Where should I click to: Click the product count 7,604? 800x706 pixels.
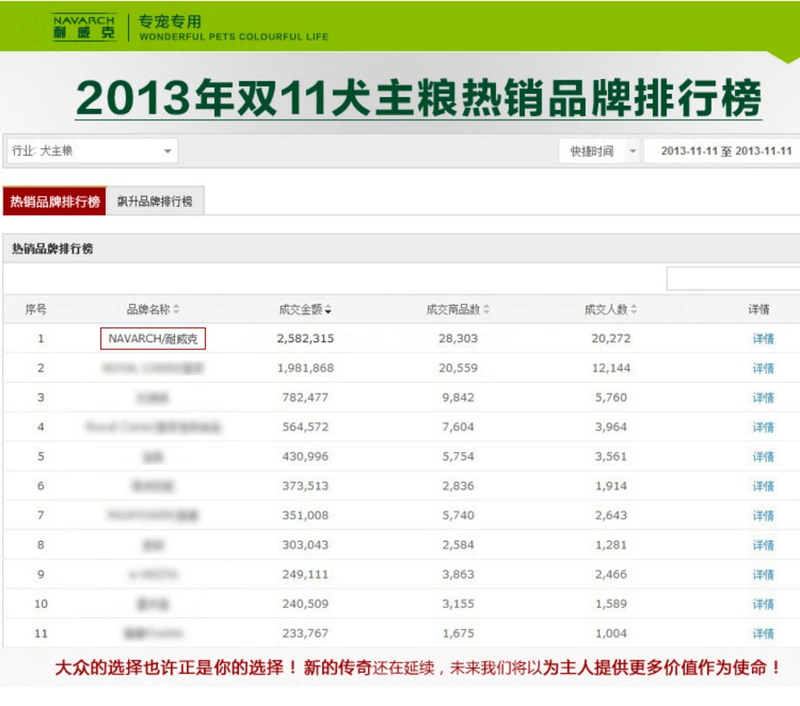point(458,427)
